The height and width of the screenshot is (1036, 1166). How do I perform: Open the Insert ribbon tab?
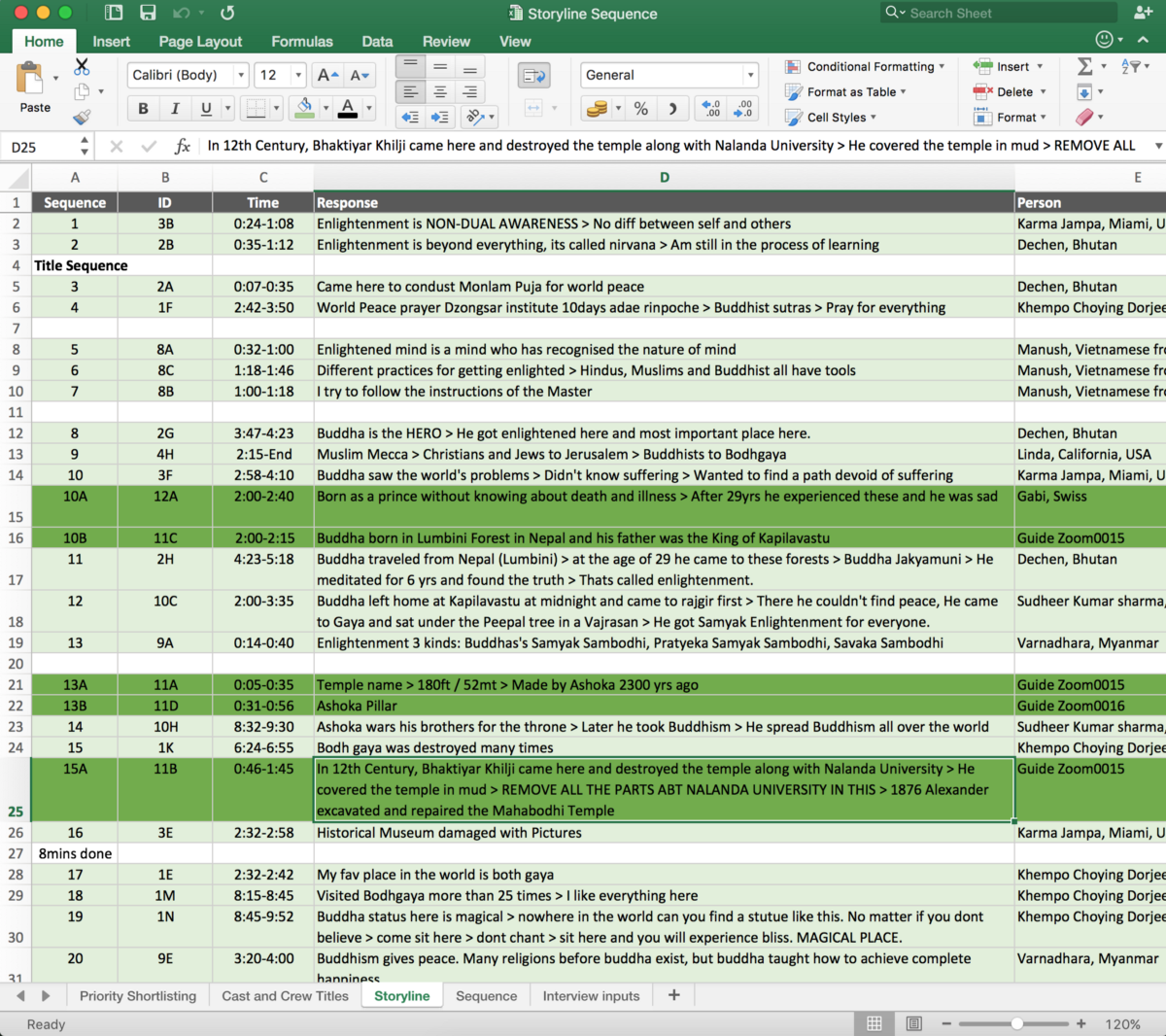point(111,41)
